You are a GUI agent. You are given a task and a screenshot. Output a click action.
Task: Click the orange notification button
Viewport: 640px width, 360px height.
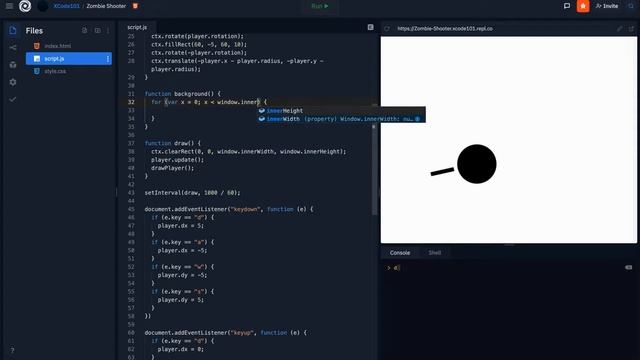(583, 6)
